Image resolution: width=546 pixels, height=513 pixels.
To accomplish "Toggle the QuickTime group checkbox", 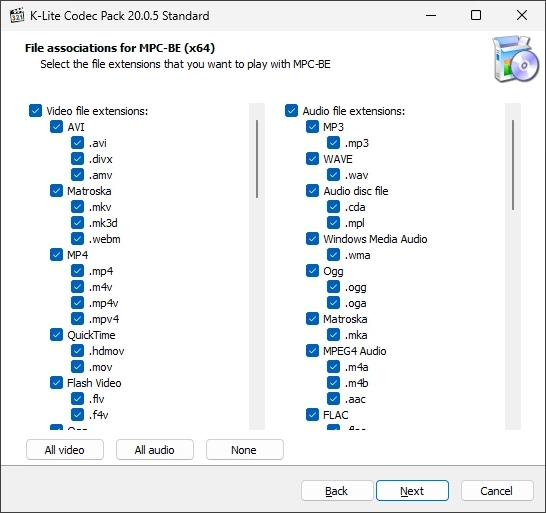I will point(56,335).
